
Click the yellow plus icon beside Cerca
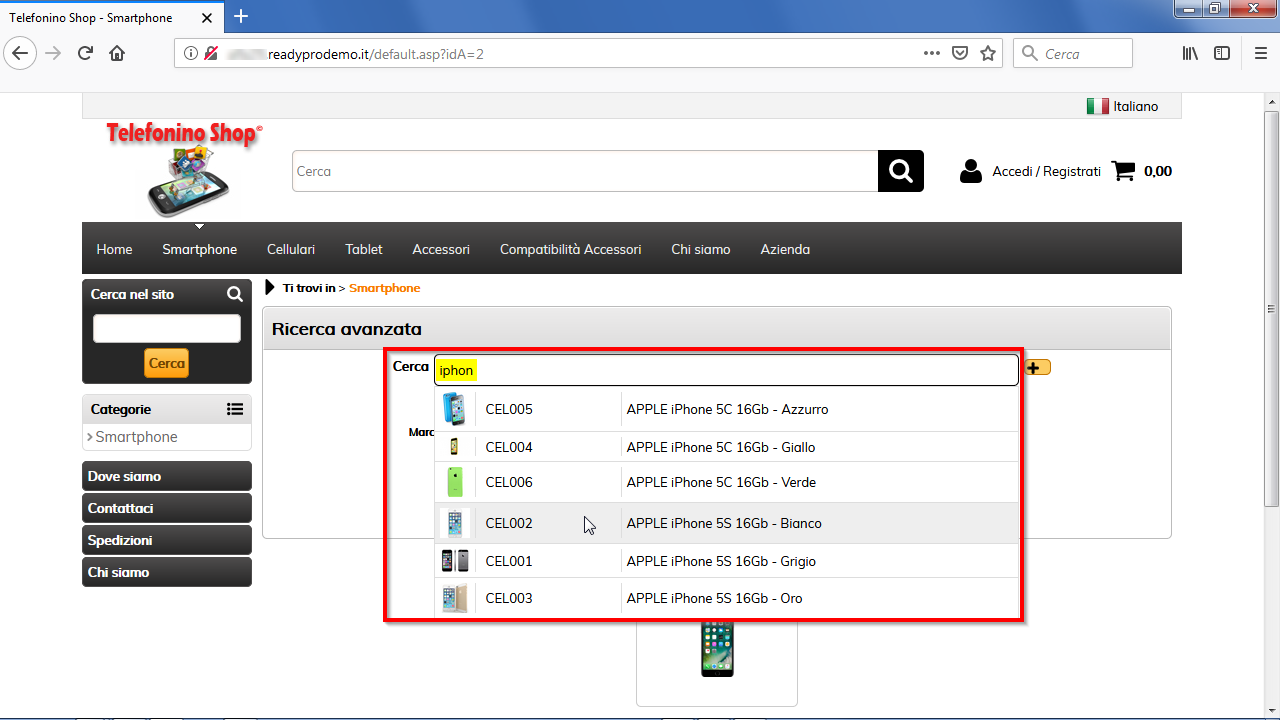point(1037,368)
